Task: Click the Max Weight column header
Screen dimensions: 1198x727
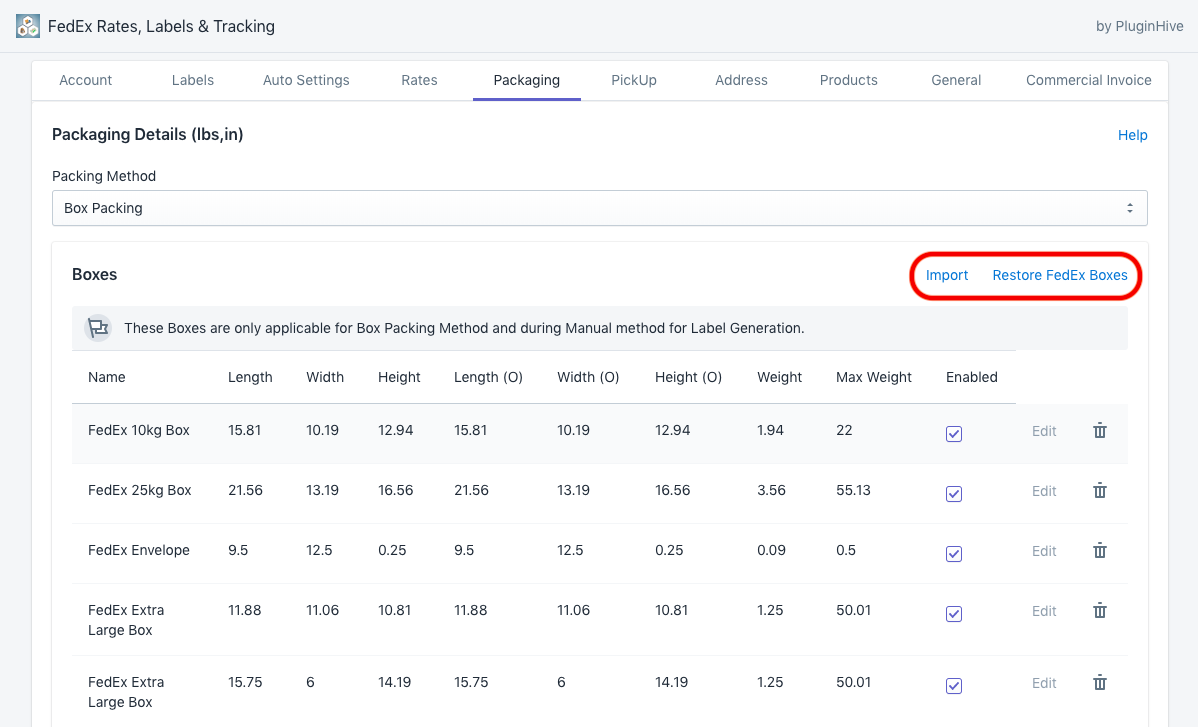Action: tap(874, 377)
